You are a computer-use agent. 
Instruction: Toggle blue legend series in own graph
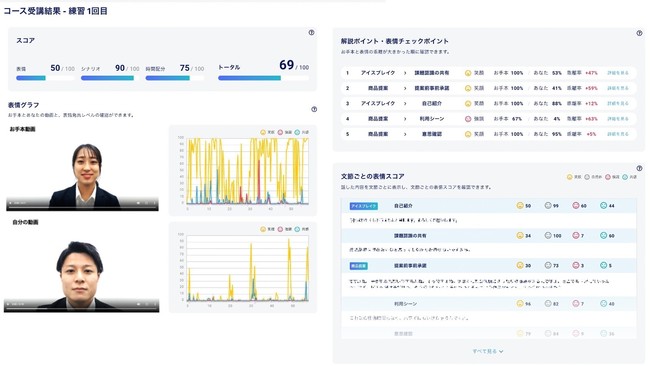pos(301,229)
